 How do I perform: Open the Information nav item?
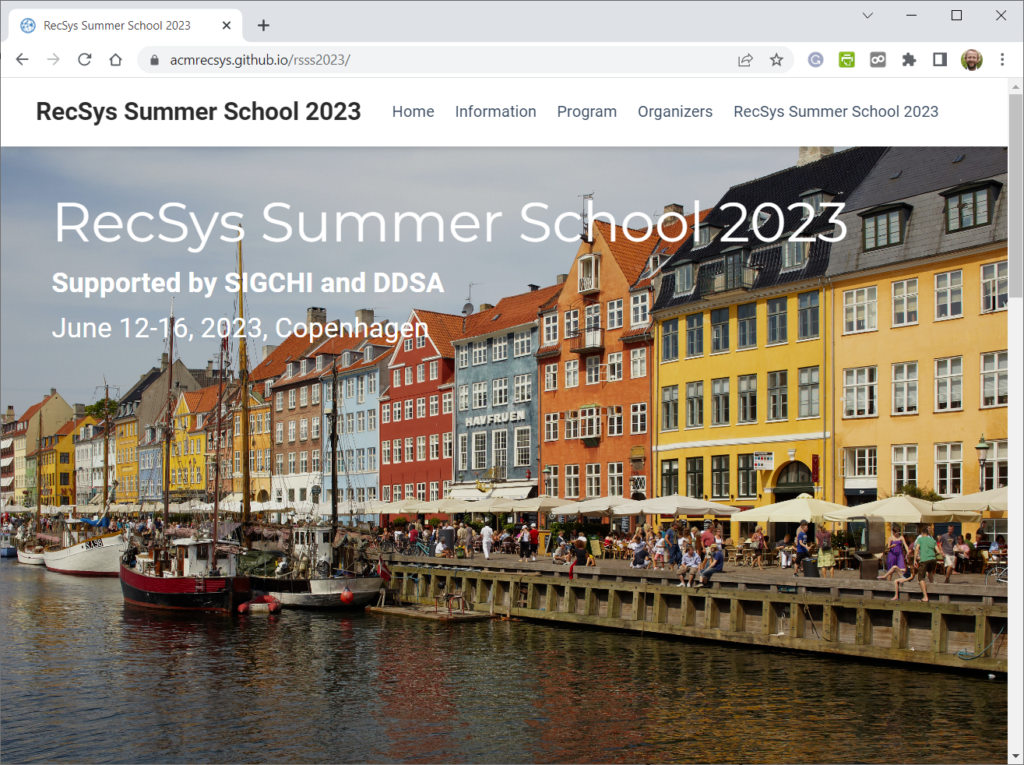(x=496, y=112)
